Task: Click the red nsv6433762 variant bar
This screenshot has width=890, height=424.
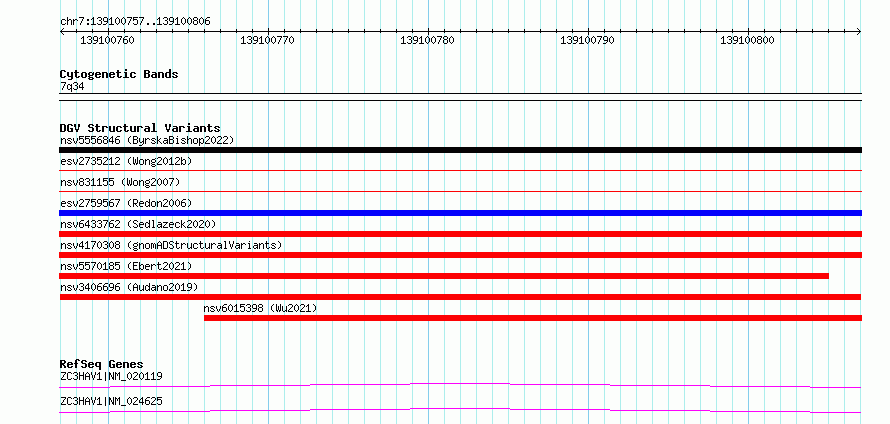Action: point(460,234)
